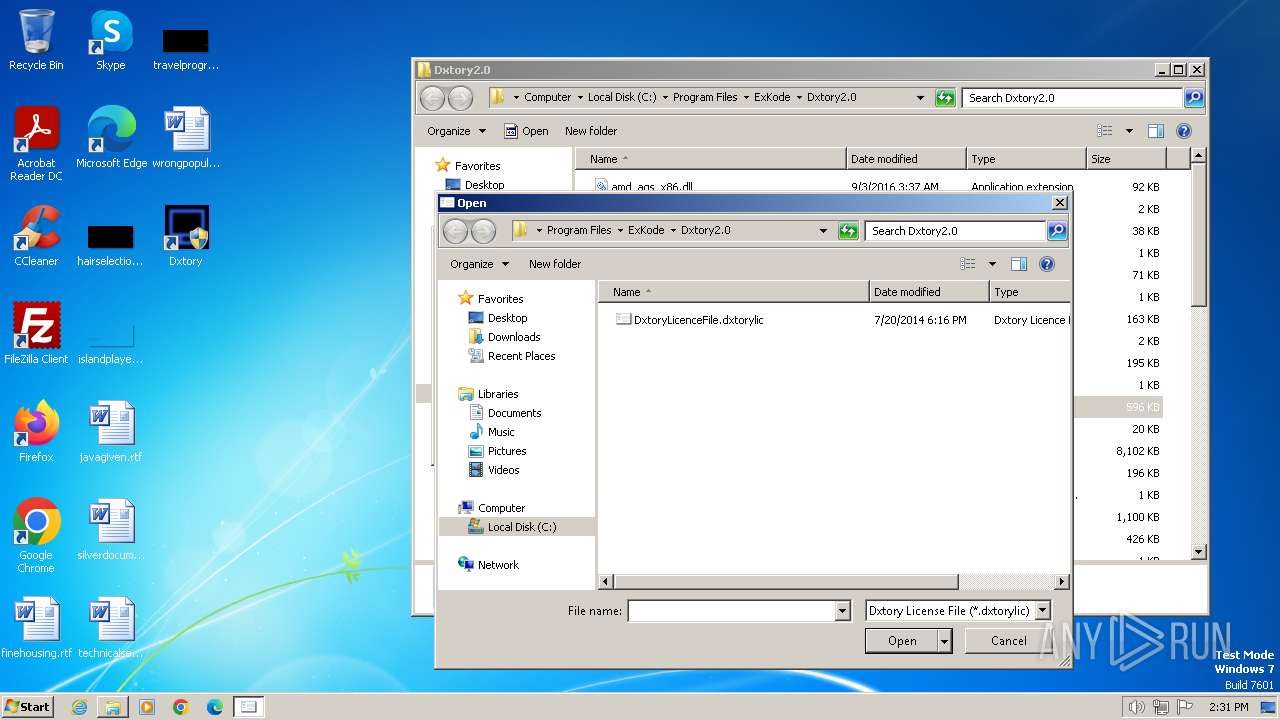Click the volume icon in system tray

click(x=1137, y=707)
